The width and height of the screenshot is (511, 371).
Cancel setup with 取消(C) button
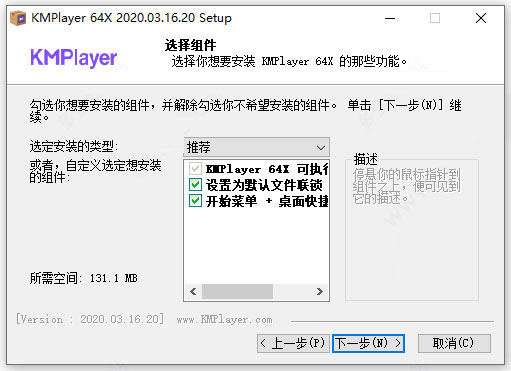click(x=454, y=343)
